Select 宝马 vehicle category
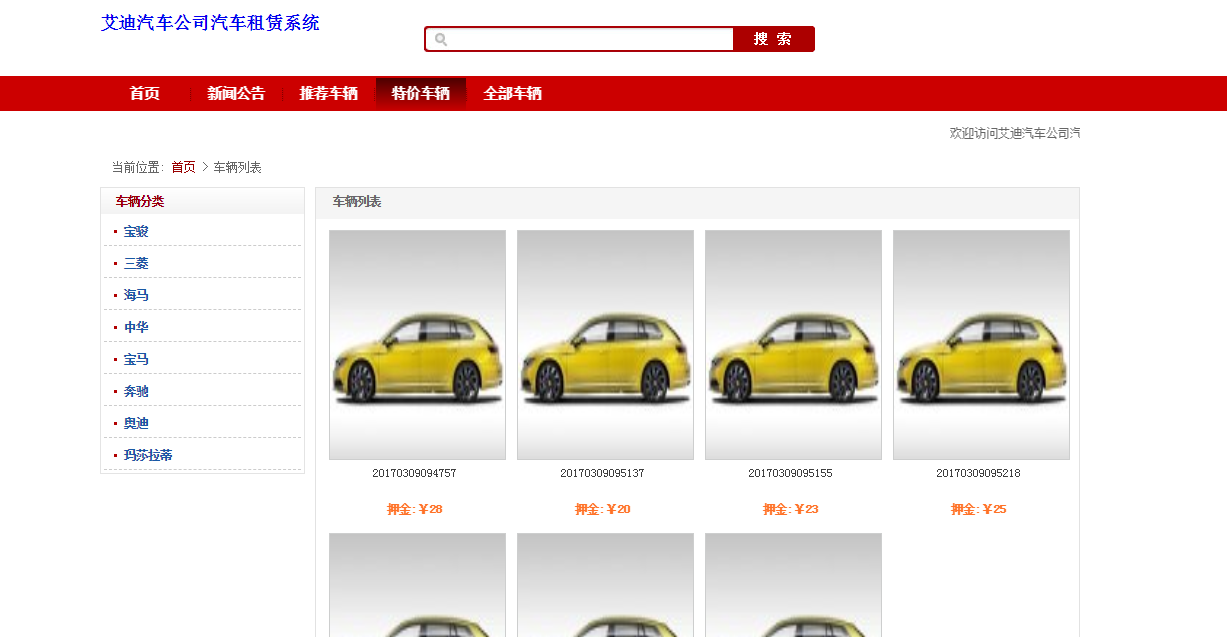This screenshot has height=637, width=1227. (x=136, y=359)
